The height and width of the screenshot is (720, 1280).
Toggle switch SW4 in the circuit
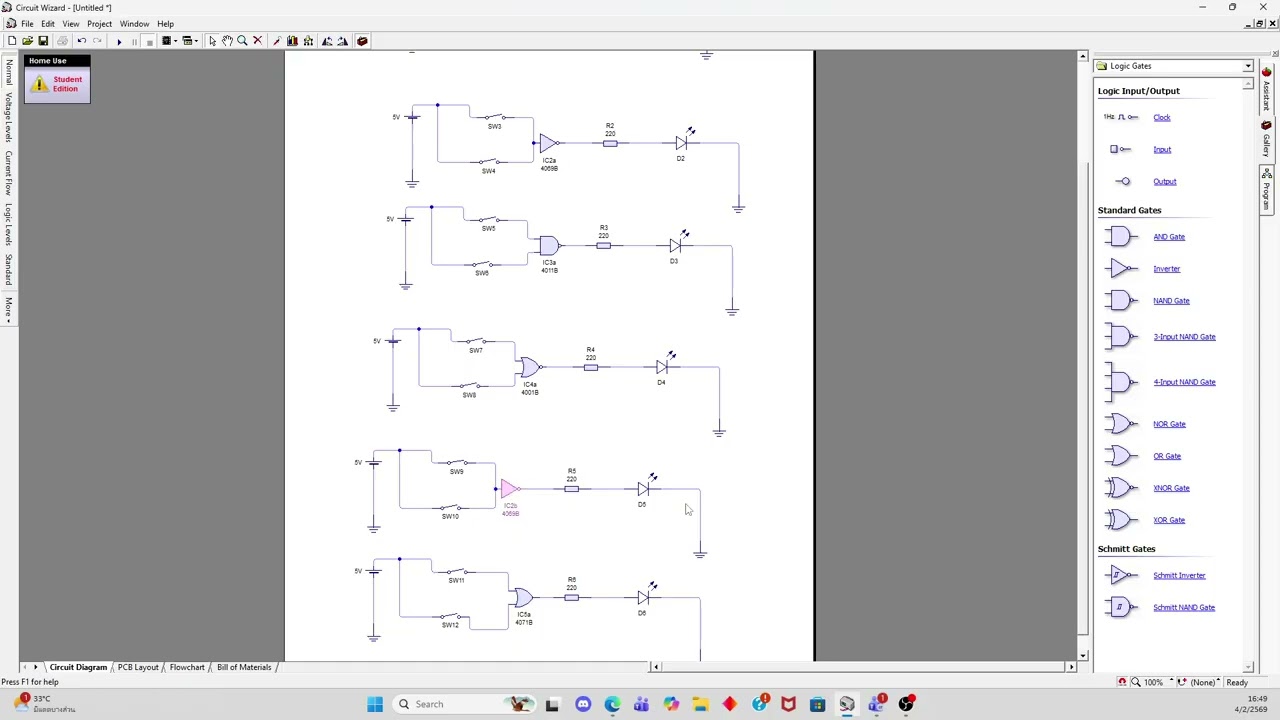(488, 161)
